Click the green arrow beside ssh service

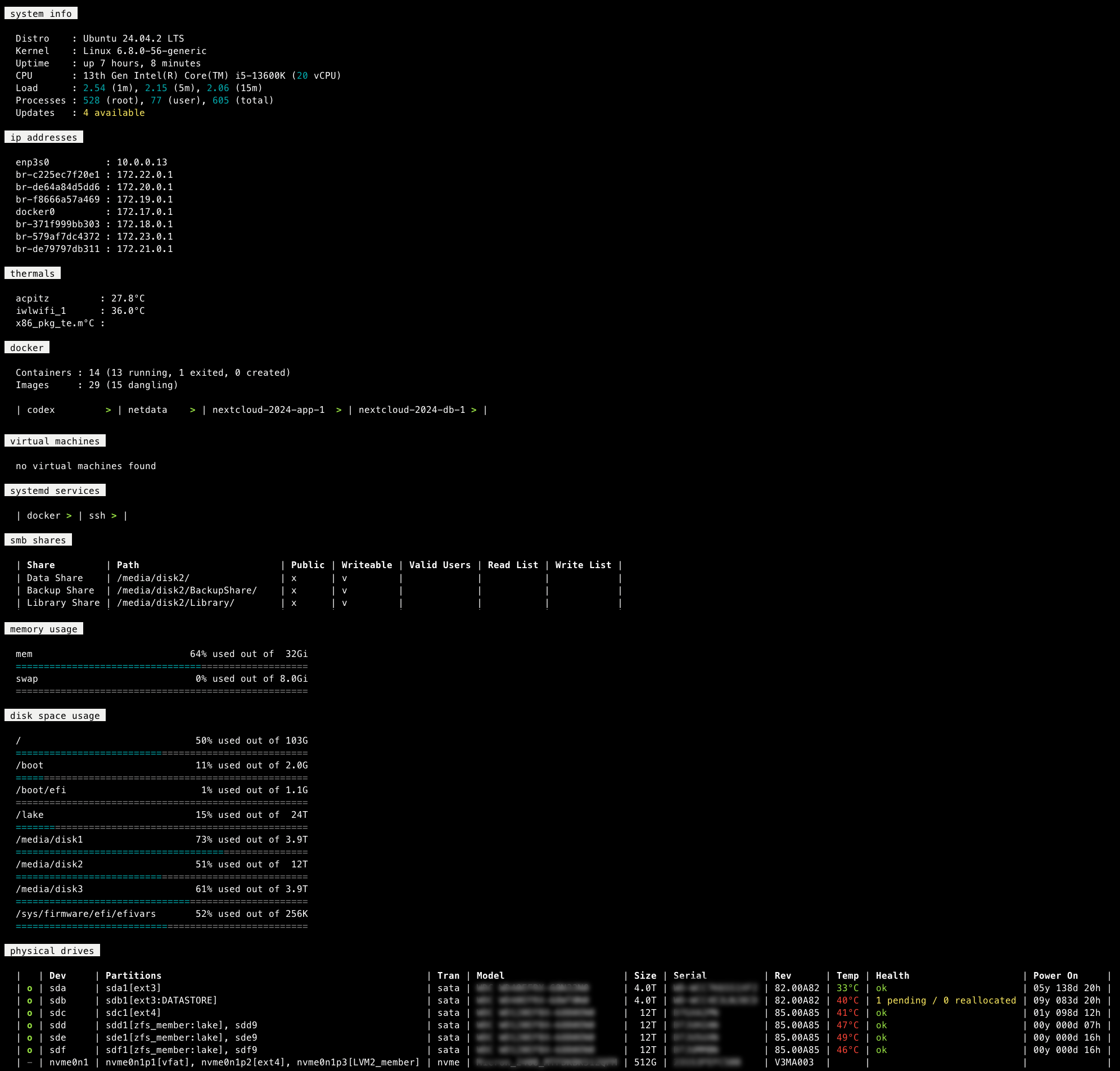pyautogui.click(x=114, y=515)
